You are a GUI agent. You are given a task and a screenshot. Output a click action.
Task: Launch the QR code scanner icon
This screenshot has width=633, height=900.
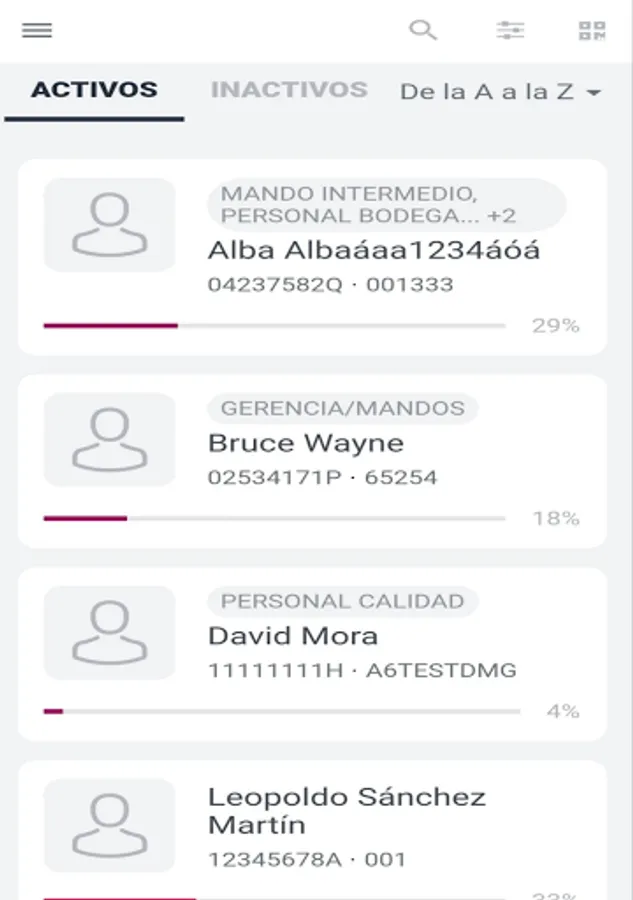[x=592, y=30]
